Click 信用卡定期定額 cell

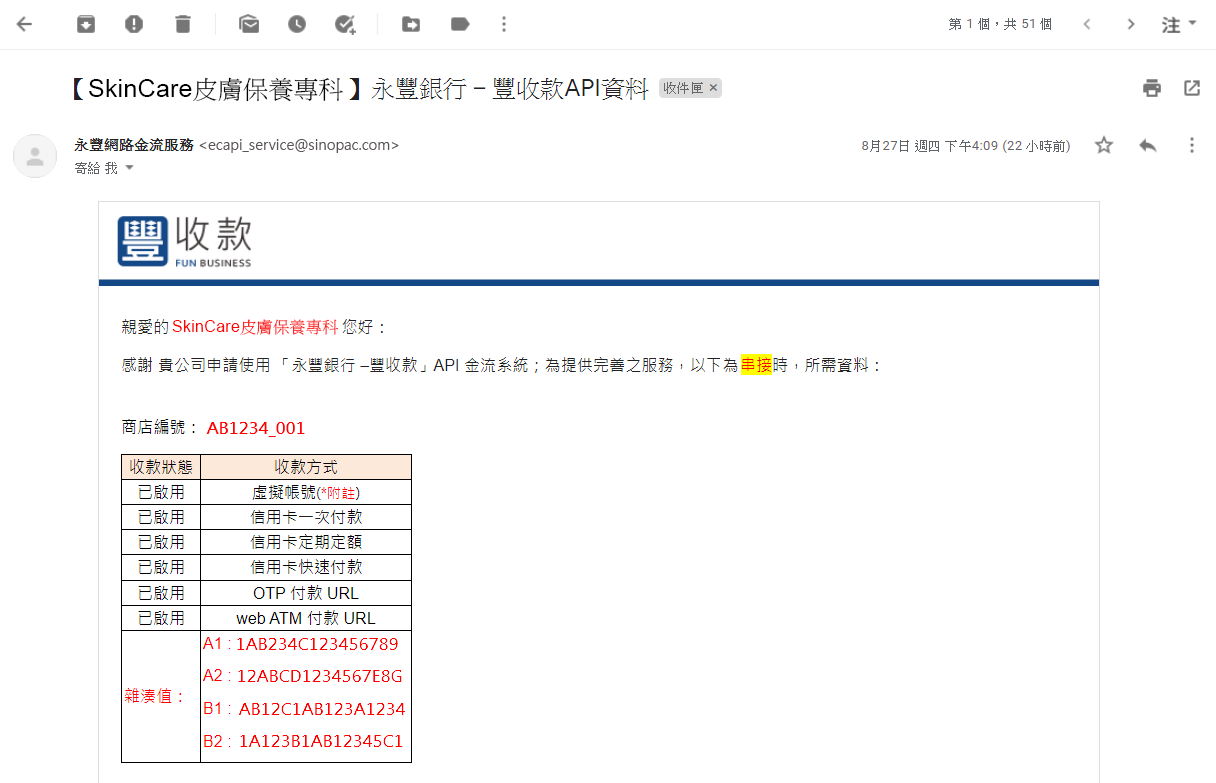point(306,542)
